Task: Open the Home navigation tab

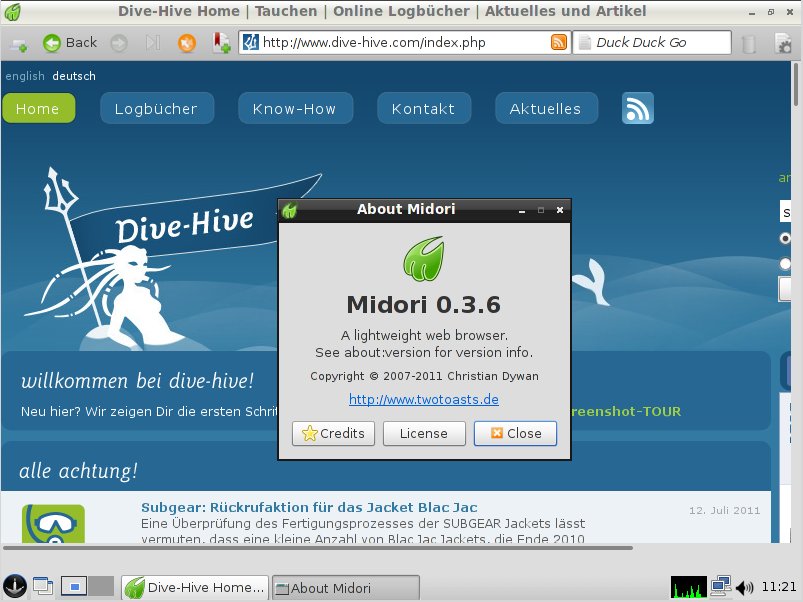Action: [x=38, y=108]
